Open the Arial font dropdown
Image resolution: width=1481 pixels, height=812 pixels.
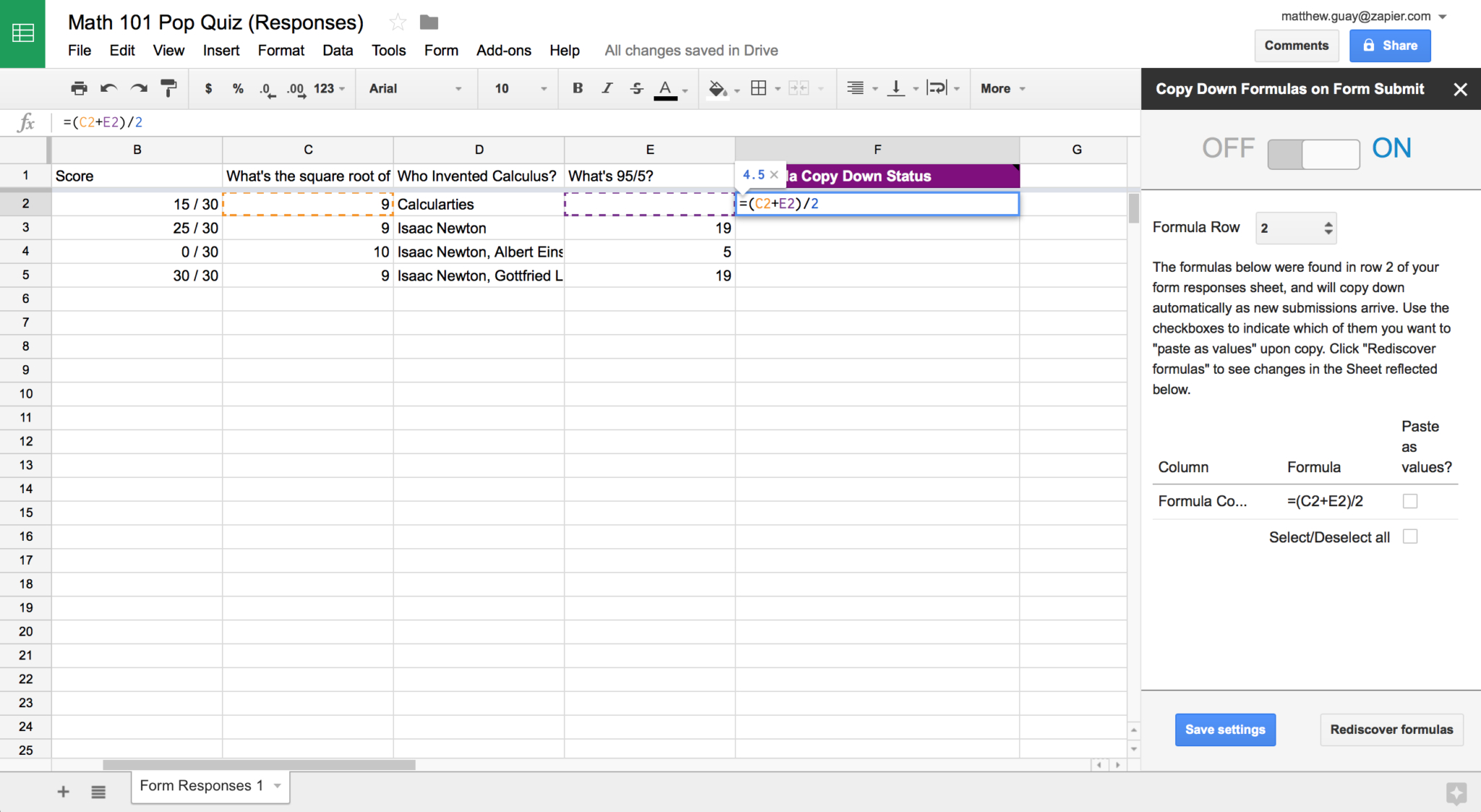[415, 88]
